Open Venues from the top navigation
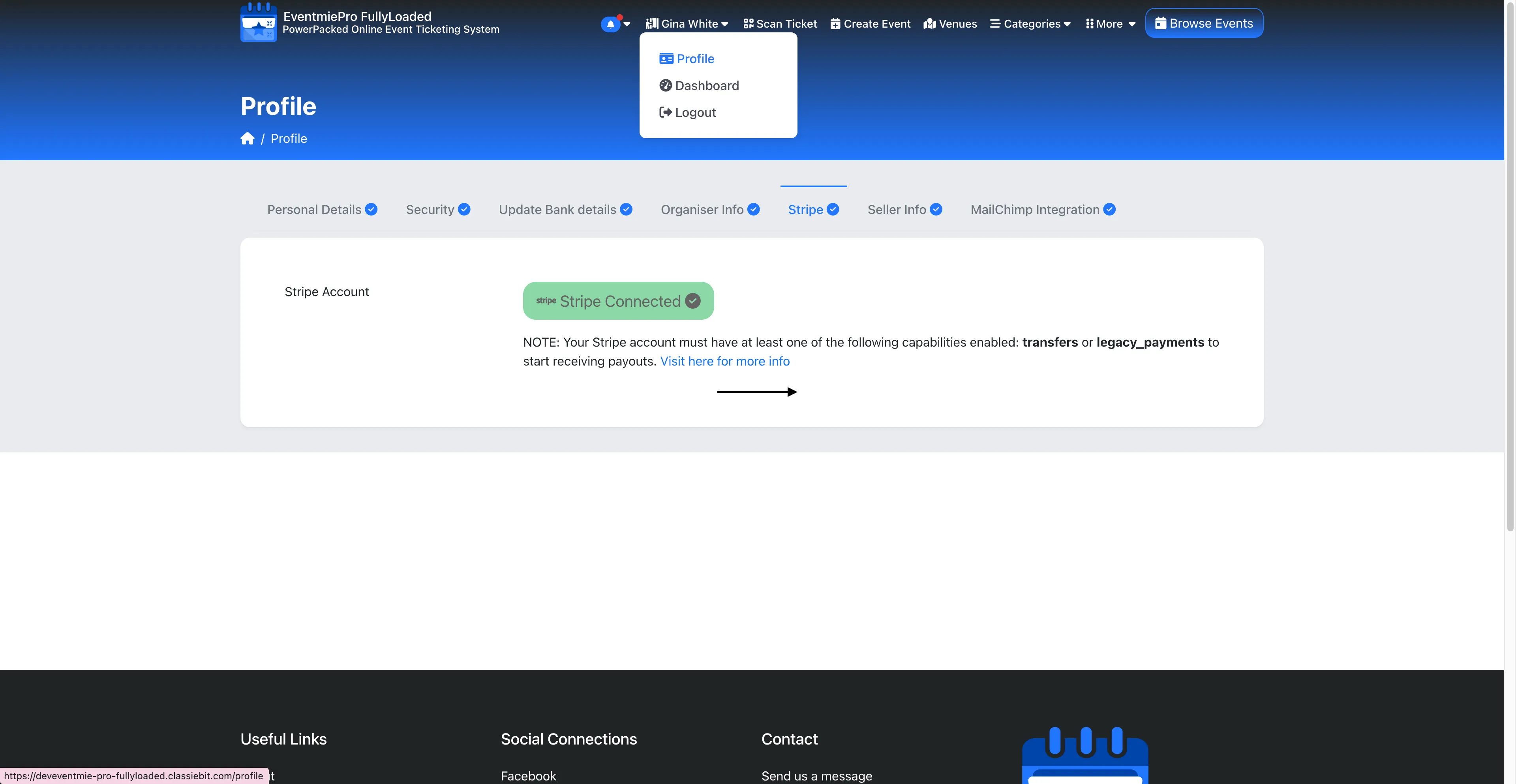The height and width of the screenshot is (784, 1516). pos(950,24)
